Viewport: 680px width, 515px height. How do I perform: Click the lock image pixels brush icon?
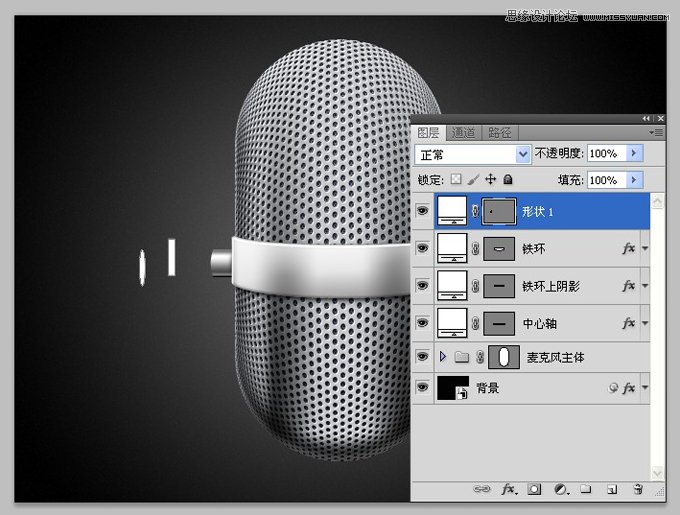pyautogui.click(x=474, y=179)
